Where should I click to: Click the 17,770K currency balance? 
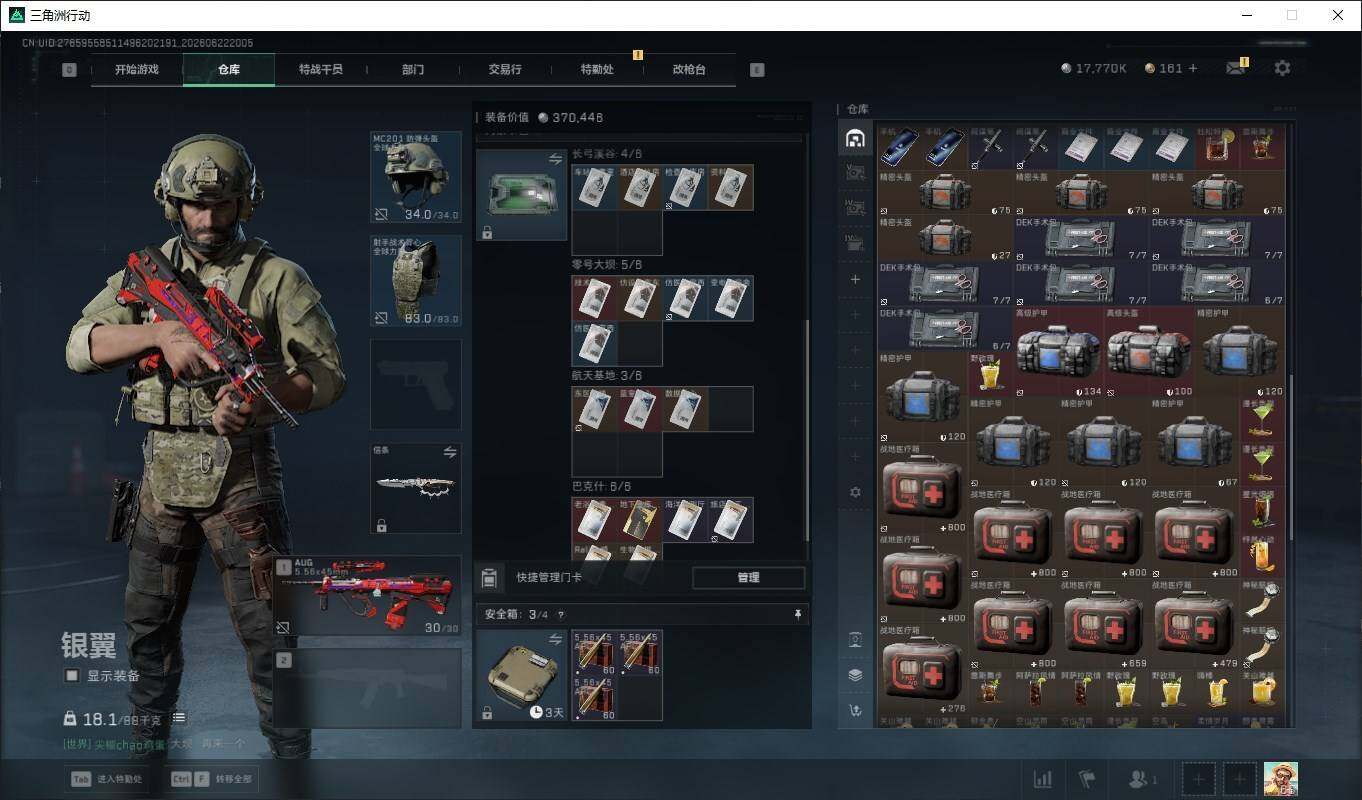pos(1094,68)
